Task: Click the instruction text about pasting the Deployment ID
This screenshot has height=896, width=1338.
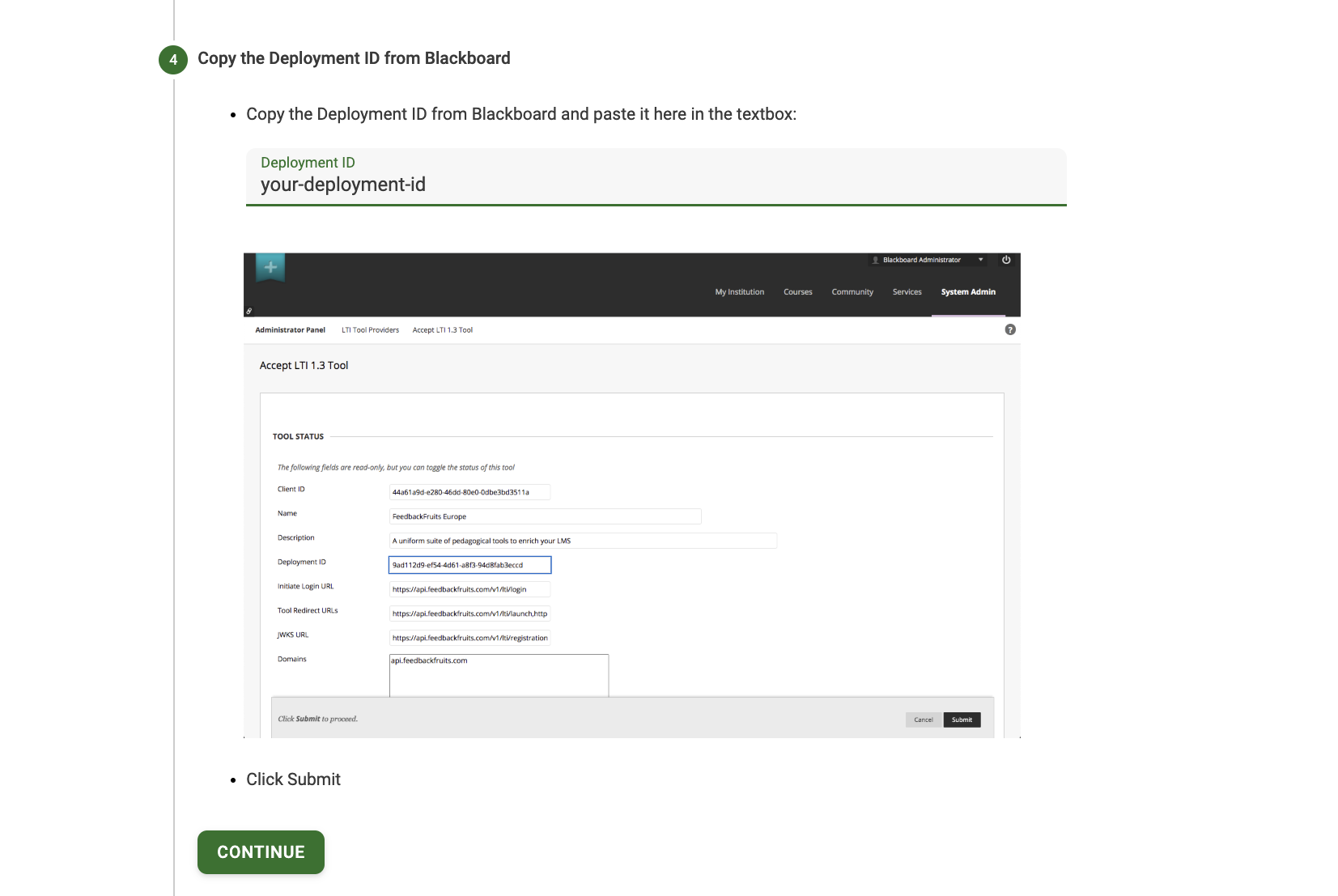Action: tap(521, 114)
